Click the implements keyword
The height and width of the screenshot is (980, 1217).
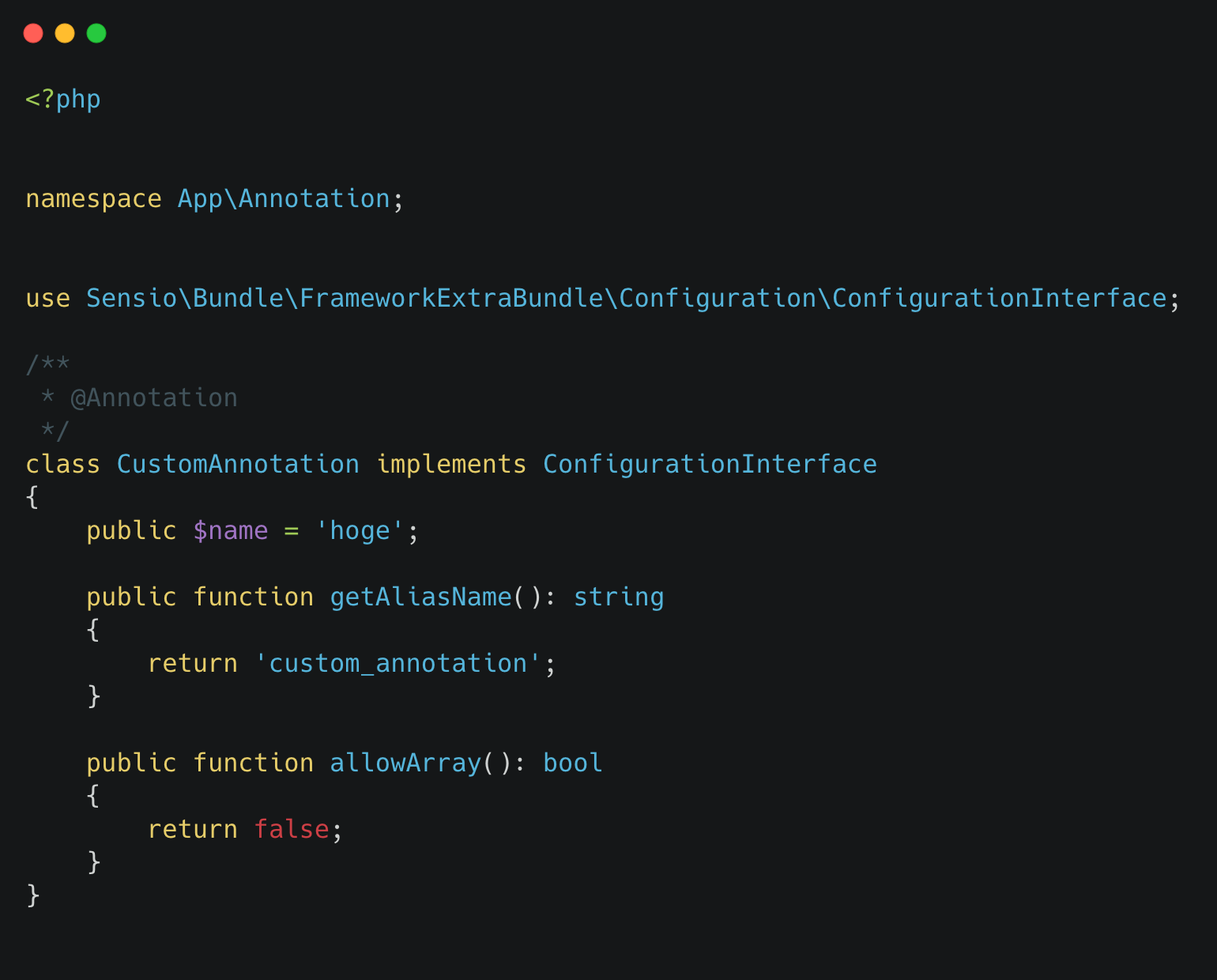tap(451, 465)
